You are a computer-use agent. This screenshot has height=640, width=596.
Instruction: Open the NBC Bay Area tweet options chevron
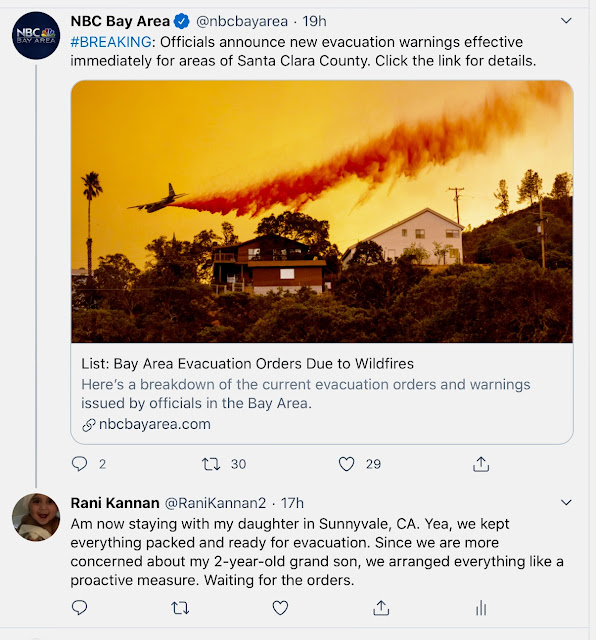566,20
